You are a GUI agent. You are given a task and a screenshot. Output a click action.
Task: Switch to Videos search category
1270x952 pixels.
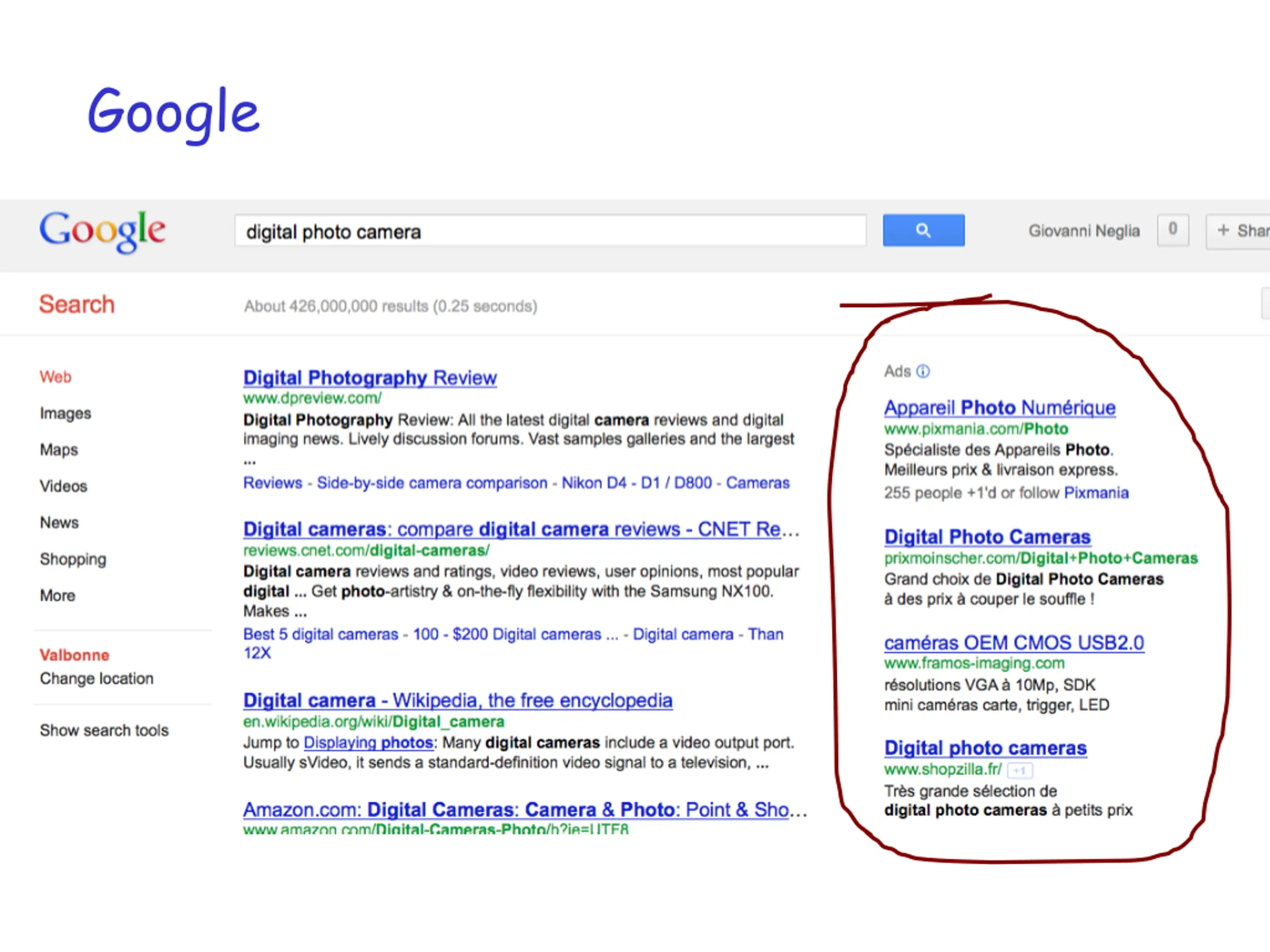coord(63,486)
